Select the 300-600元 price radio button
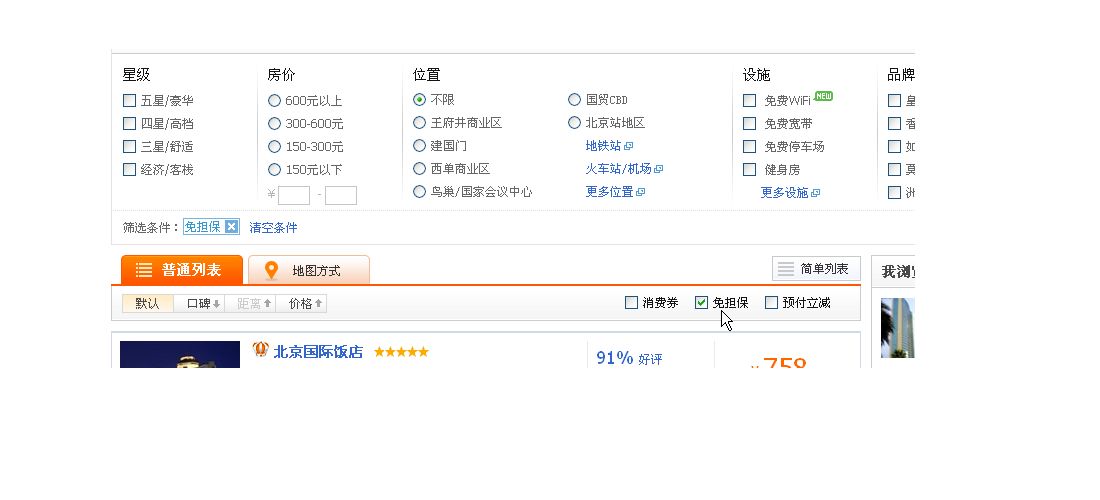Viewport: 1100px width, 500px height. tap(274, 123)
